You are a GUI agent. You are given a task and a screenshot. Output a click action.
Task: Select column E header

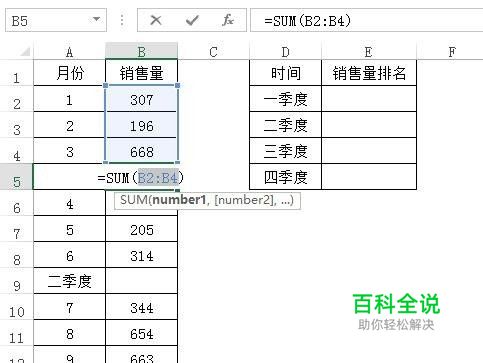pos(369,52)
